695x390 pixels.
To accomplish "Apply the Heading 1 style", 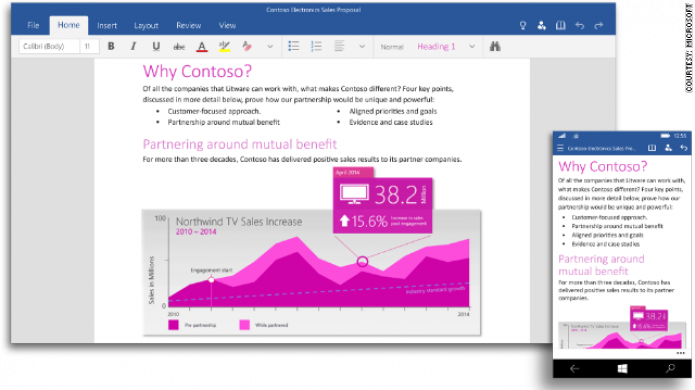I will point(436,47).
